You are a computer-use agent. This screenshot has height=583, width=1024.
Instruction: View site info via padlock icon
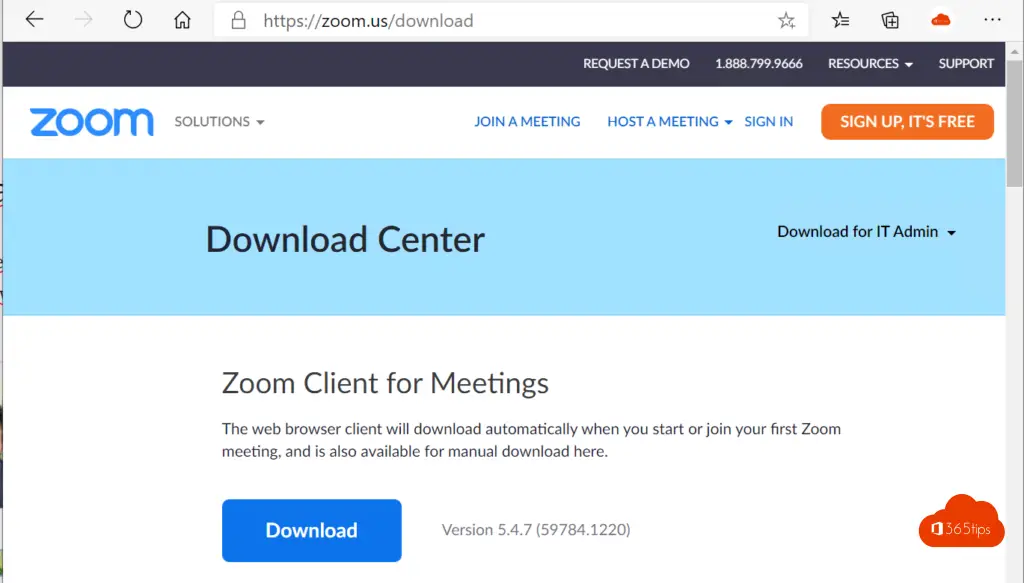click(x=238, y=20)
